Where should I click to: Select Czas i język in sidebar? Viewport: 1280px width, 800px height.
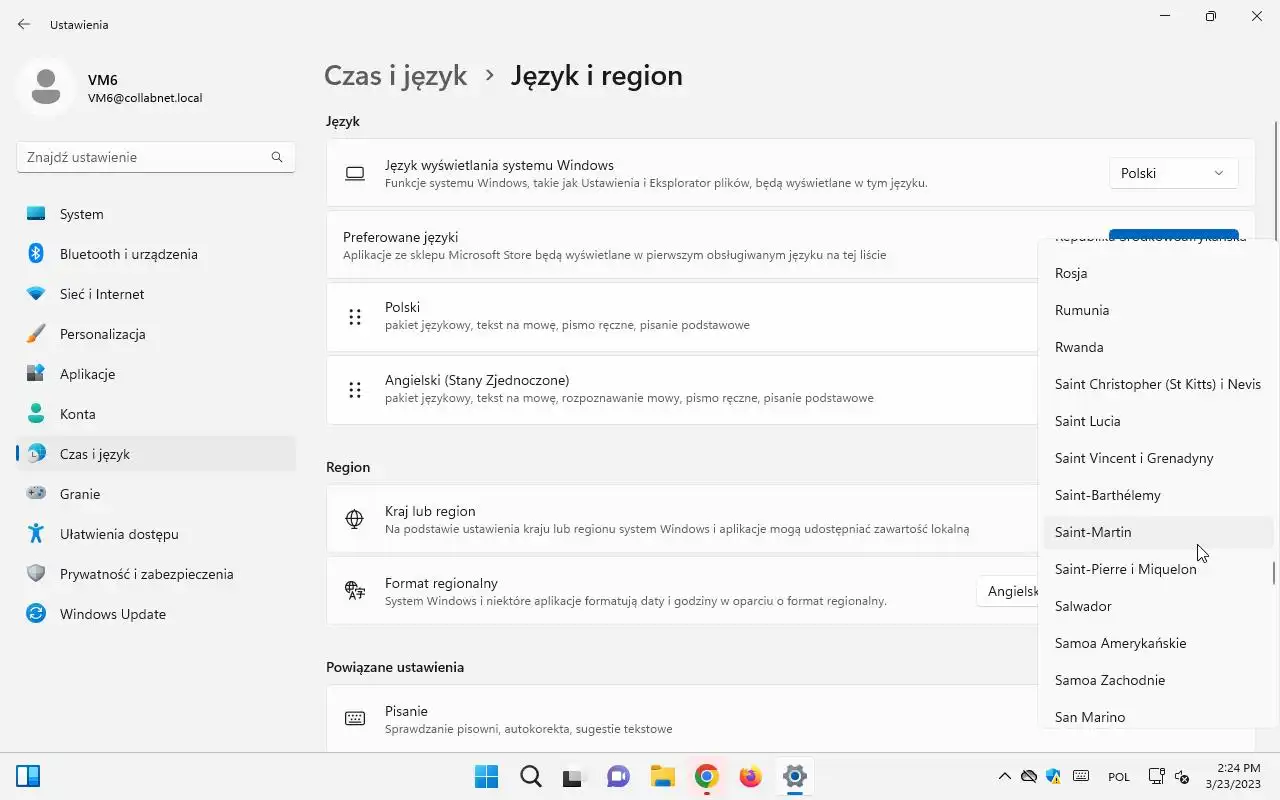[156, 454]
